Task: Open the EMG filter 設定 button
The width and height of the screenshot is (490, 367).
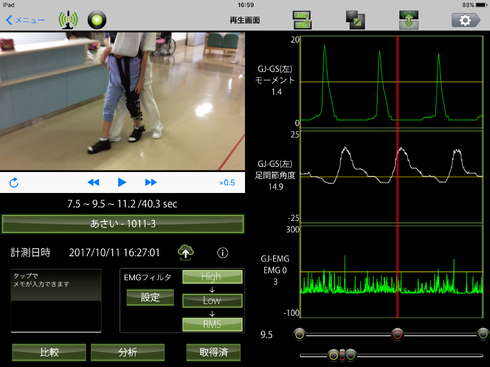Action: coord(150,297)
